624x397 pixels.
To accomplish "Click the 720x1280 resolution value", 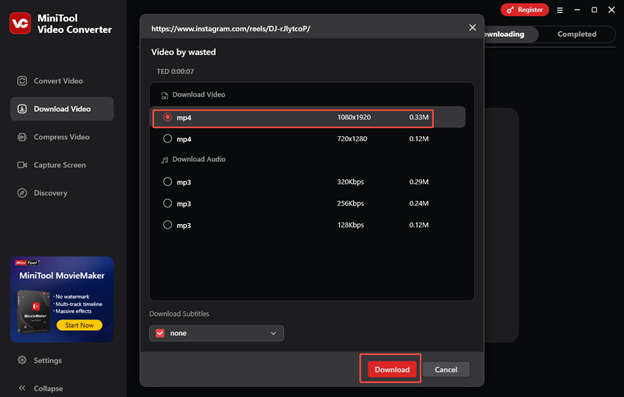I will (x=352, y=139).
